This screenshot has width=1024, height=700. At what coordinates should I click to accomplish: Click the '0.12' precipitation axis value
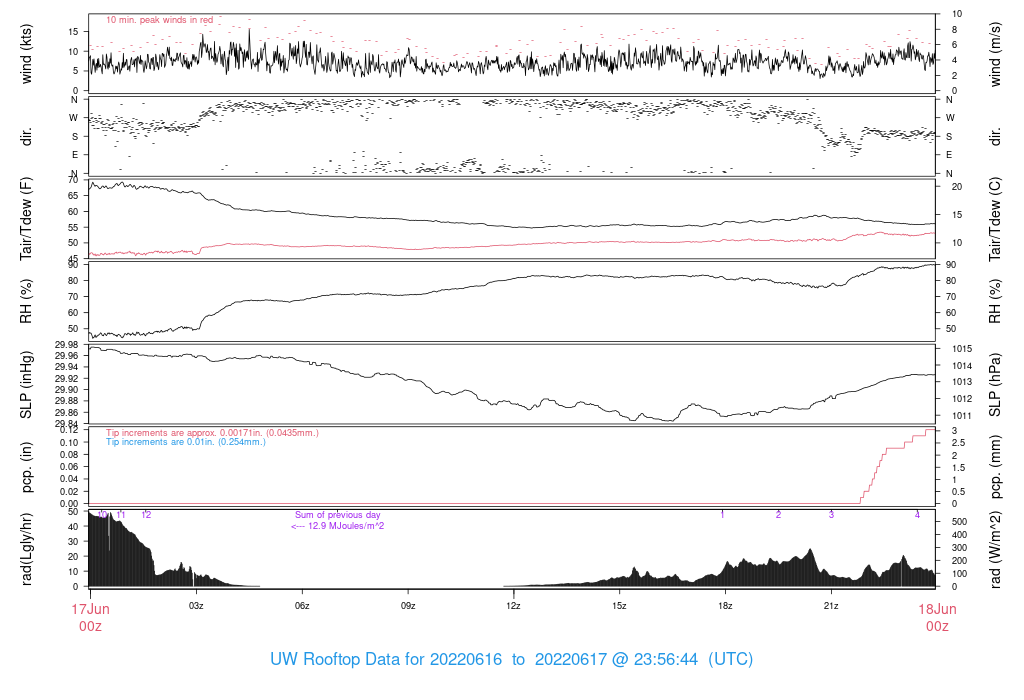[69, 430]
